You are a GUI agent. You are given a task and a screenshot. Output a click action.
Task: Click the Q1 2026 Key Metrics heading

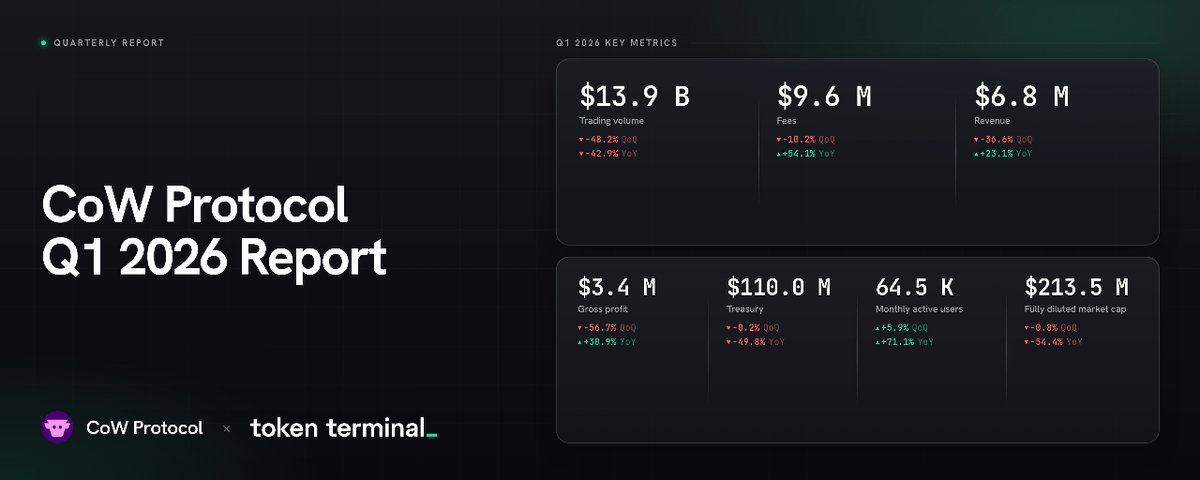coord(617,43)
